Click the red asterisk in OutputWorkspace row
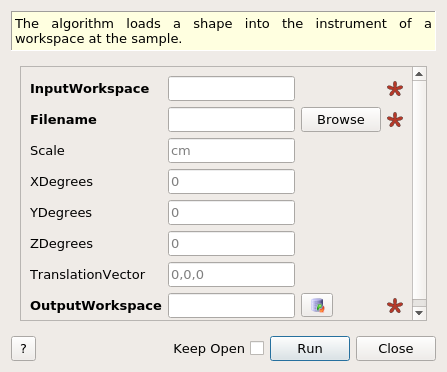Viewport: 447px width, 372px height. pyautogui.click(x=395, y=306)
